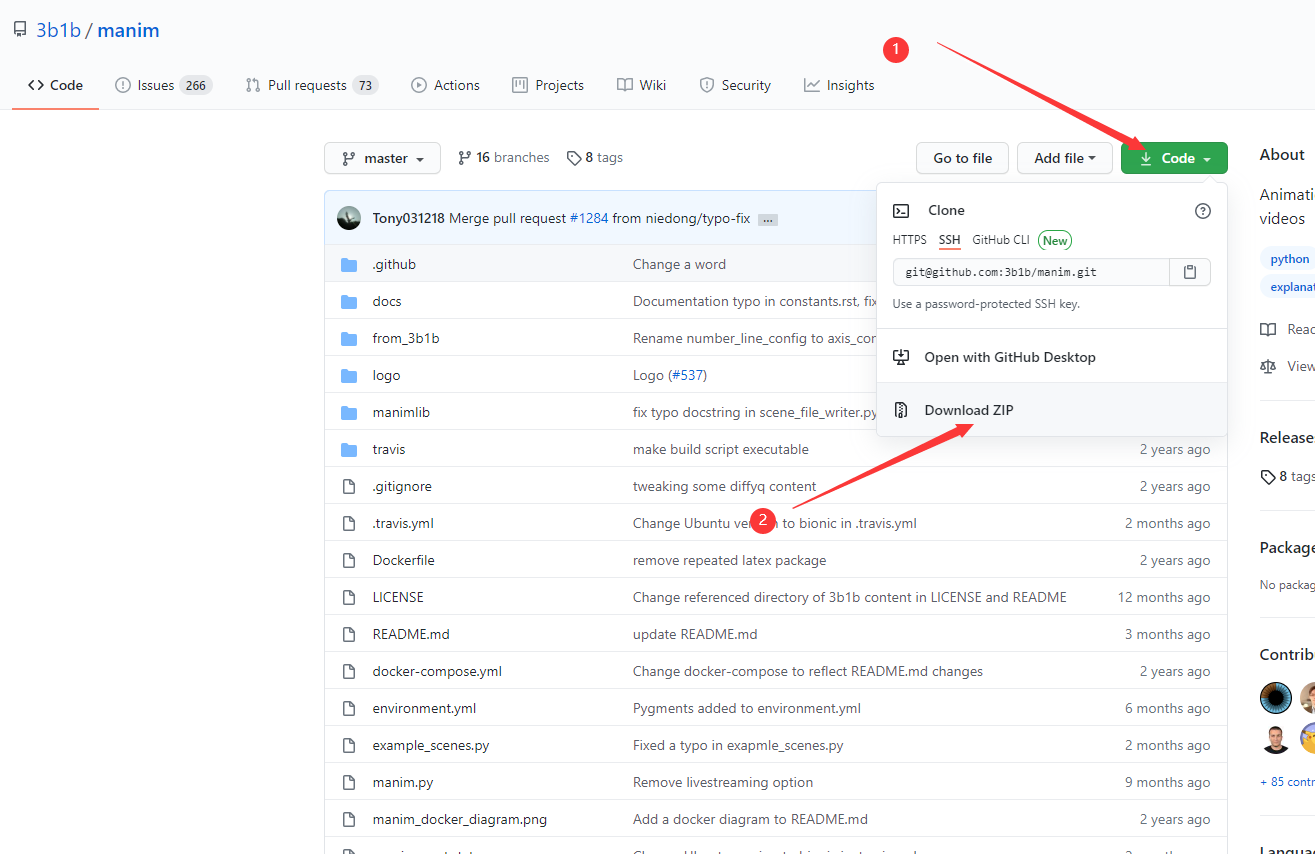
Task: Open the Actions tab
Action: click(x=445, y=85)
